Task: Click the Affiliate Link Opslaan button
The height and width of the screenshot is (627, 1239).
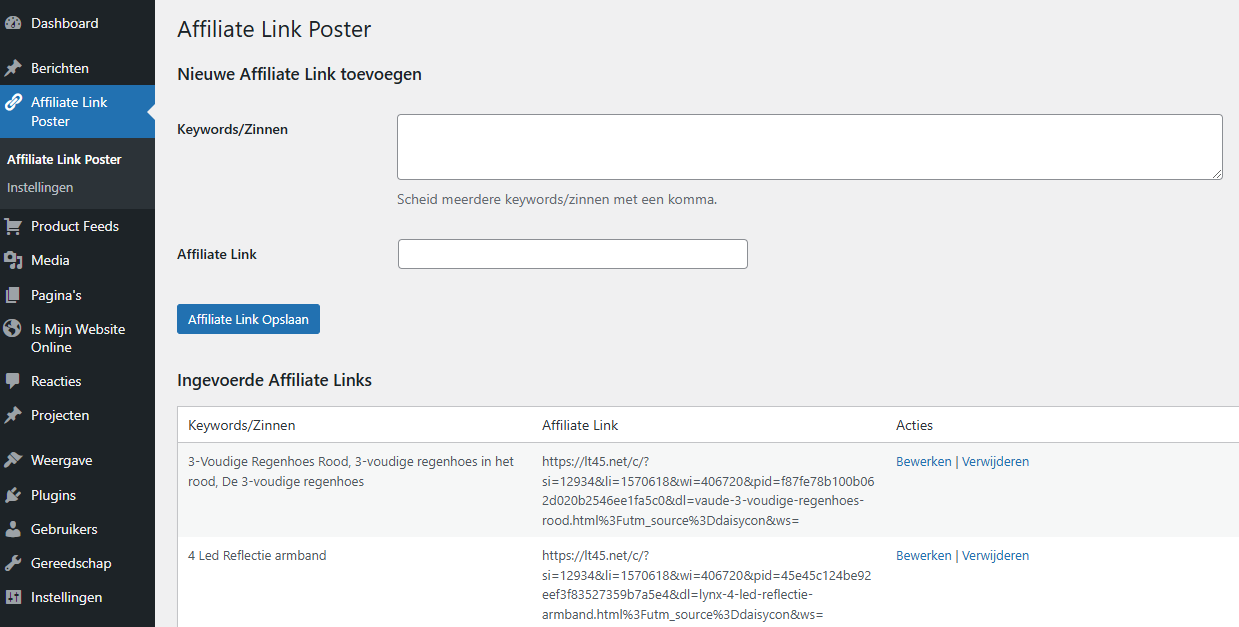Action: click(248, 319)
